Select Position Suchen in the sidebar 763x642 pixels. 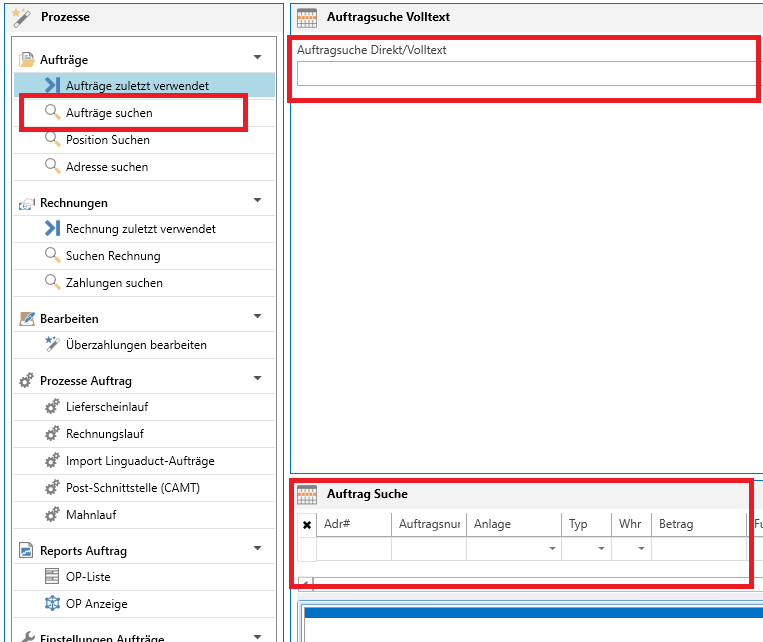click(108, 140)
